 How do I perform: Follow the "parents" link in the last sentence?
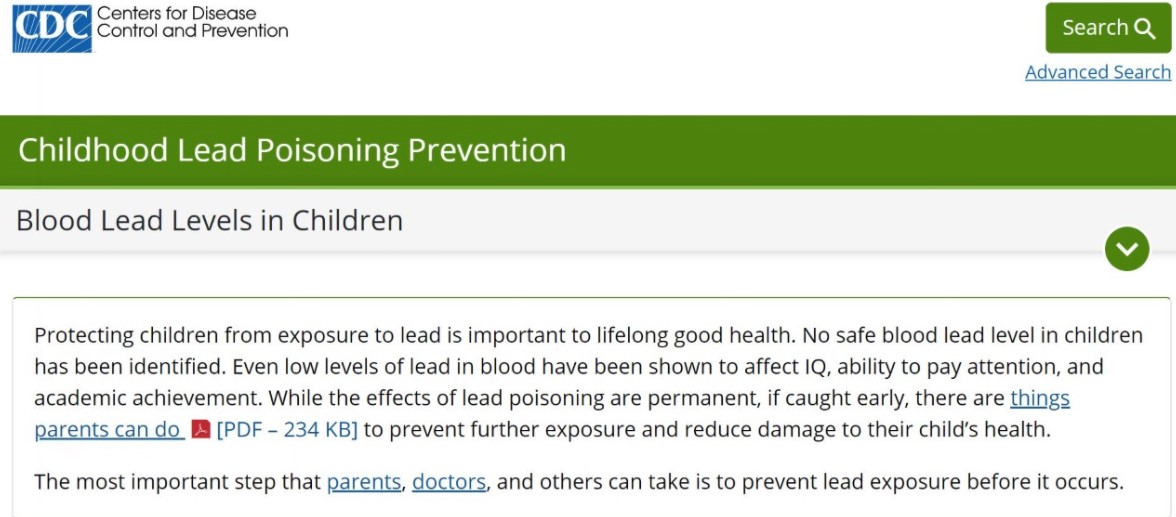tap(363, 482)
